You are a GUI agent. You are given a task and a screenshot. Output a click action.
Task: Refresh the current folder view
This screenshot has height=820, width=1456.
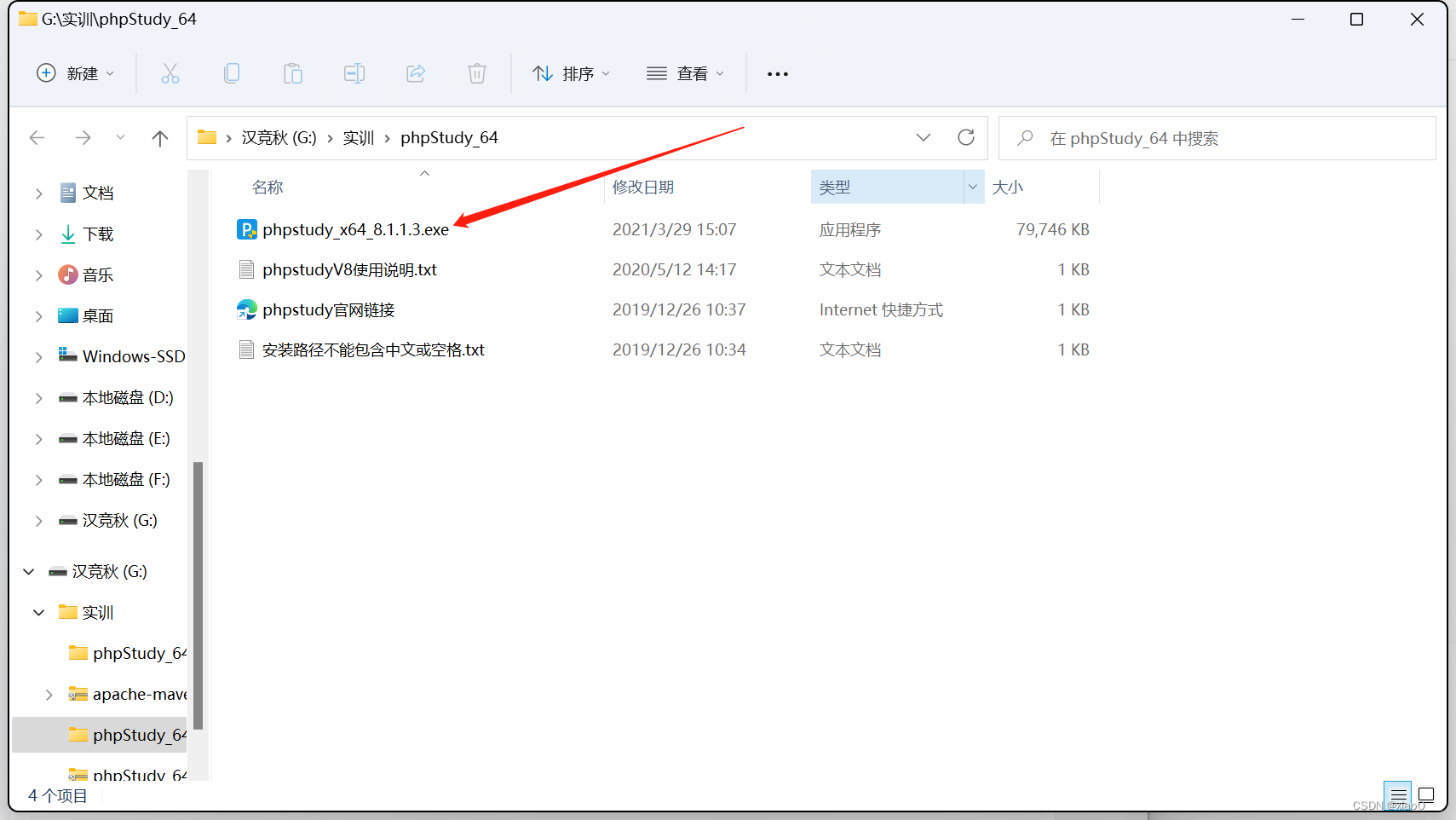click(x=966, y=137)
